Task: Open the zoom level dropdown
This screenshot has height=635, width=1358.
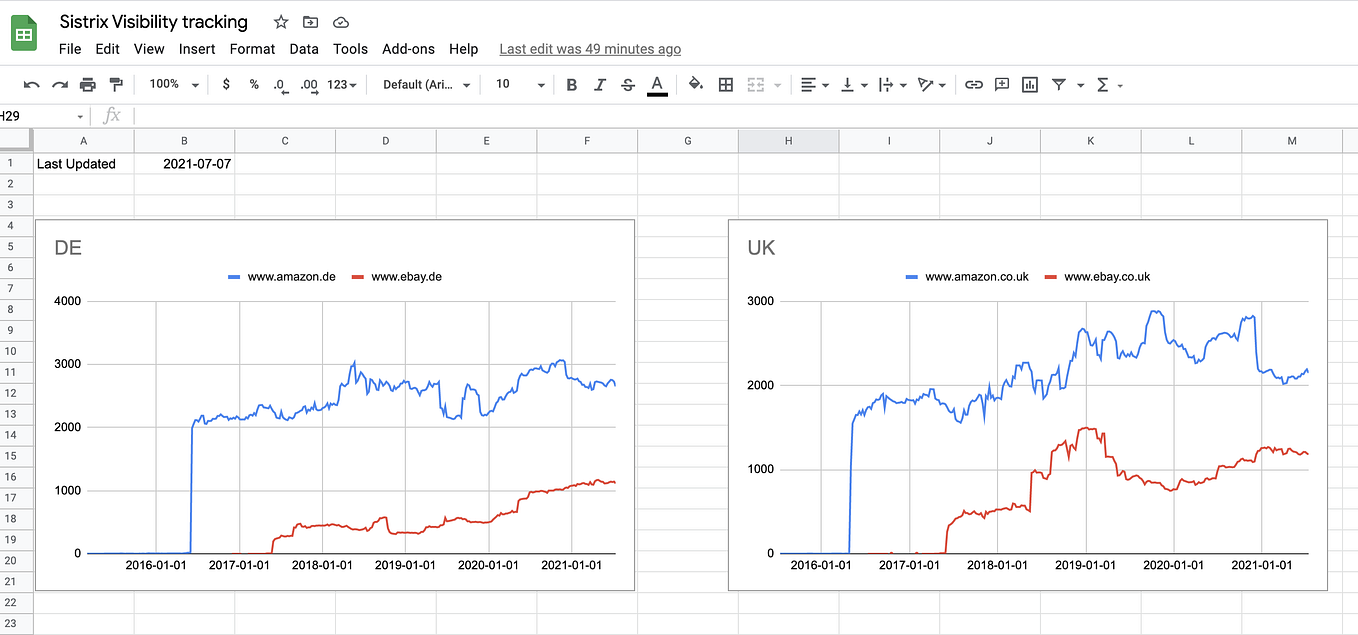Action: coord(172,84)
